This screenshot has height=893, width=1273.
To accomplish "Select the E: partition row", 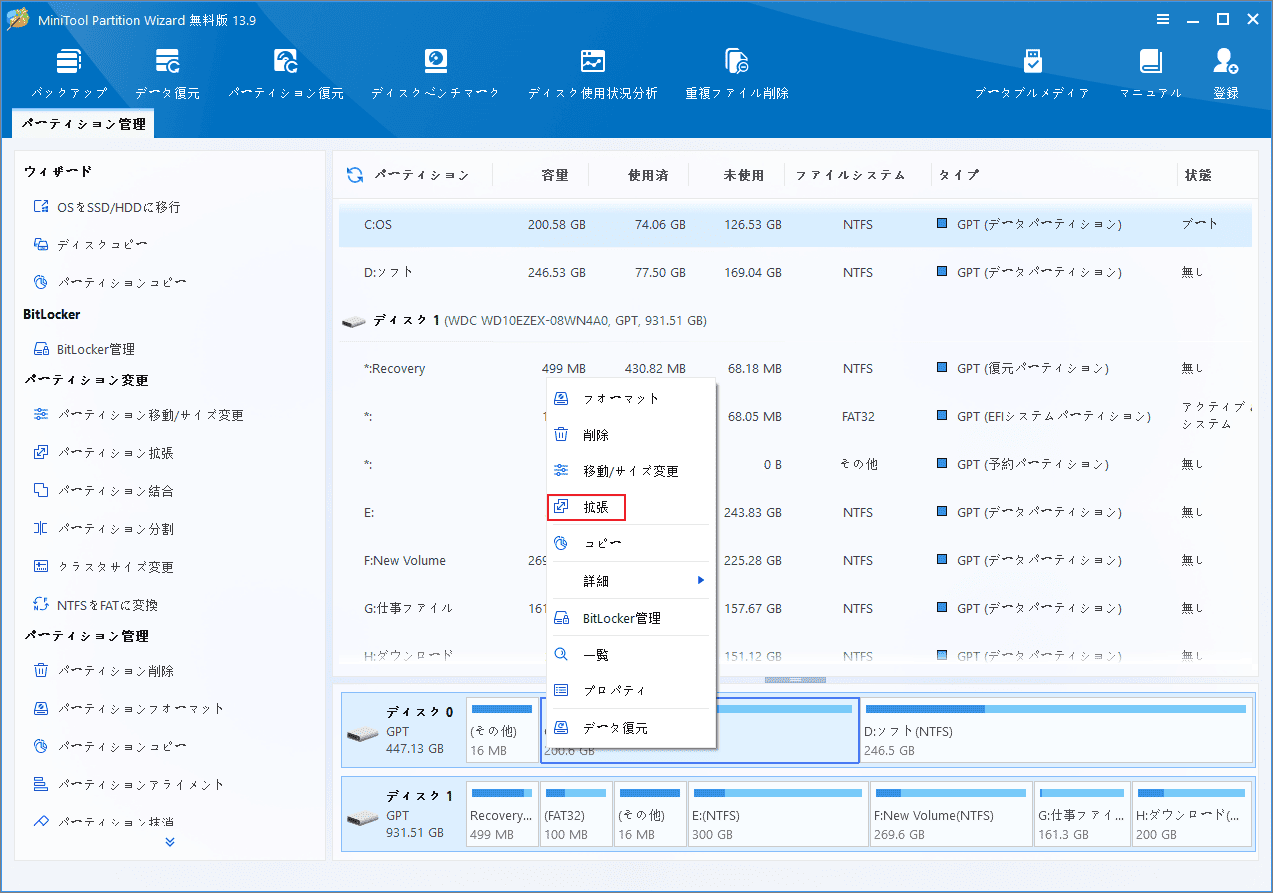I will [x=795, y=512].
